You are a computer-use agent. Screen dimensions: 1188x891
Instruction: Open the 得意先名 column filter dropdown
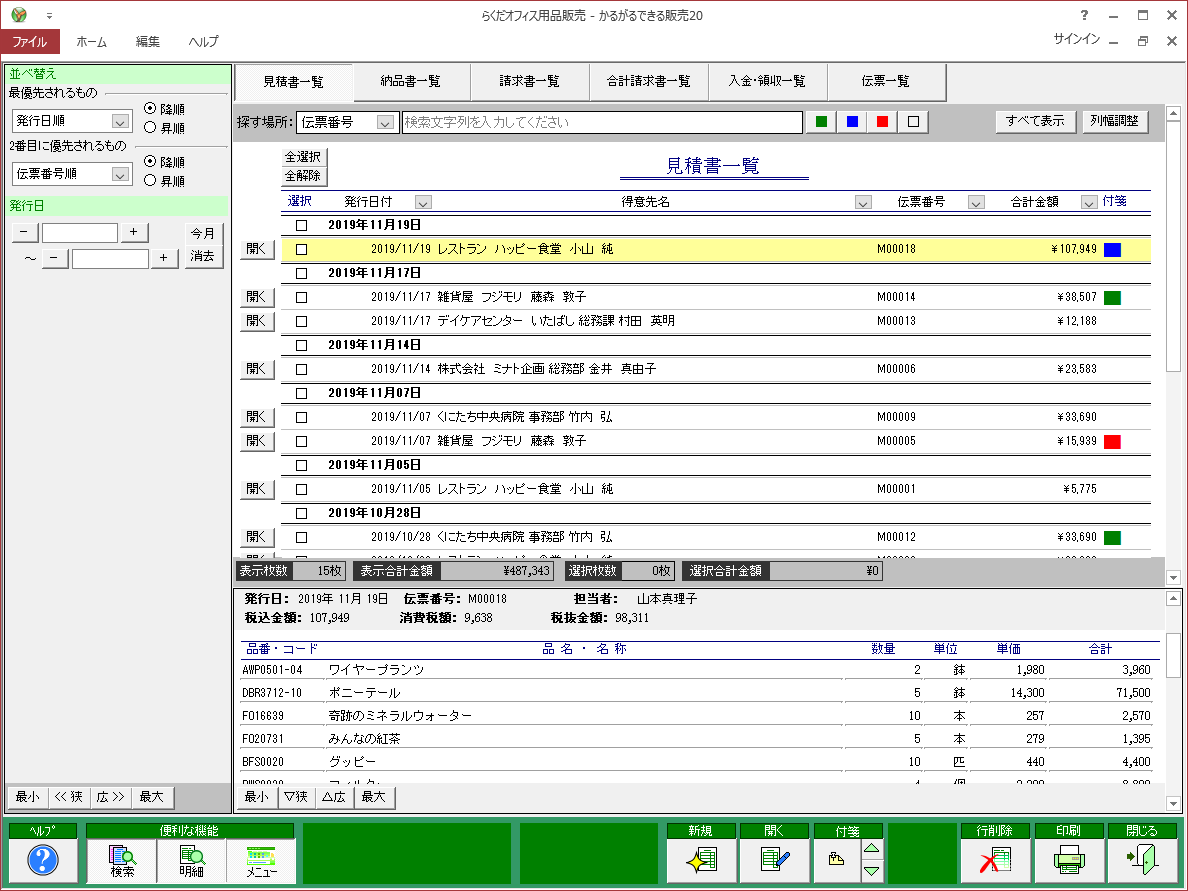coord(863,202)
